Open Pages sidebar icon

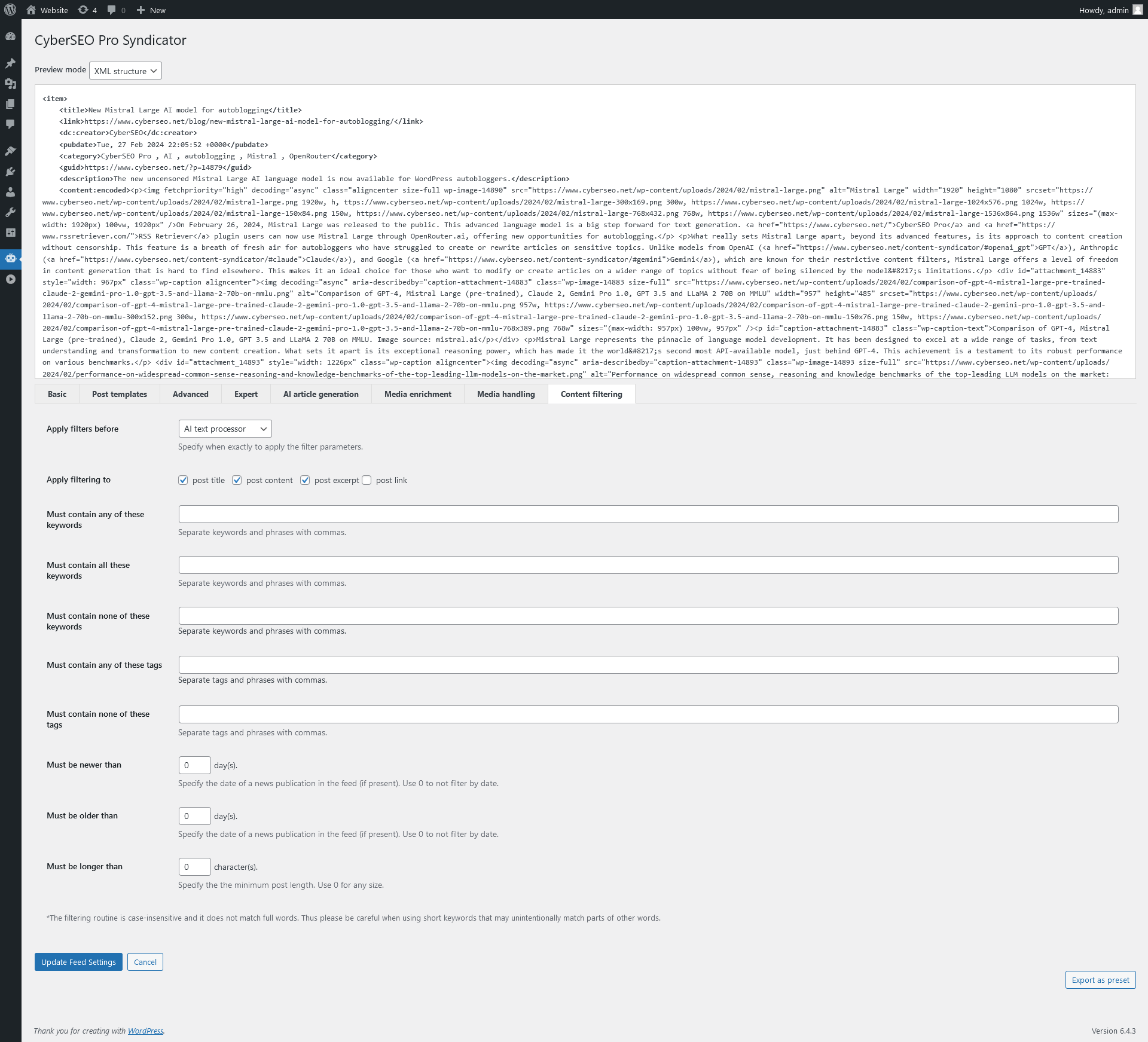coord(10,104)
